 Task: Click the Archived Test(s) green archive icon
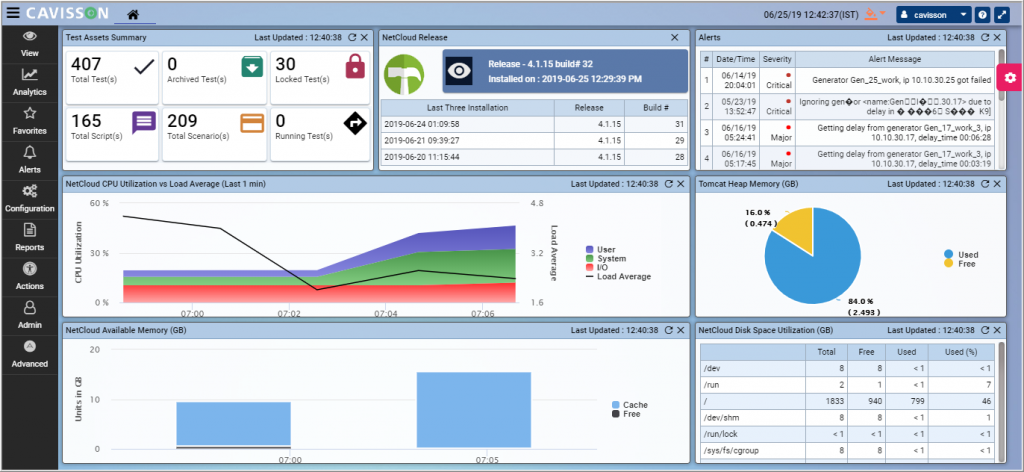(x=252, y=66)
